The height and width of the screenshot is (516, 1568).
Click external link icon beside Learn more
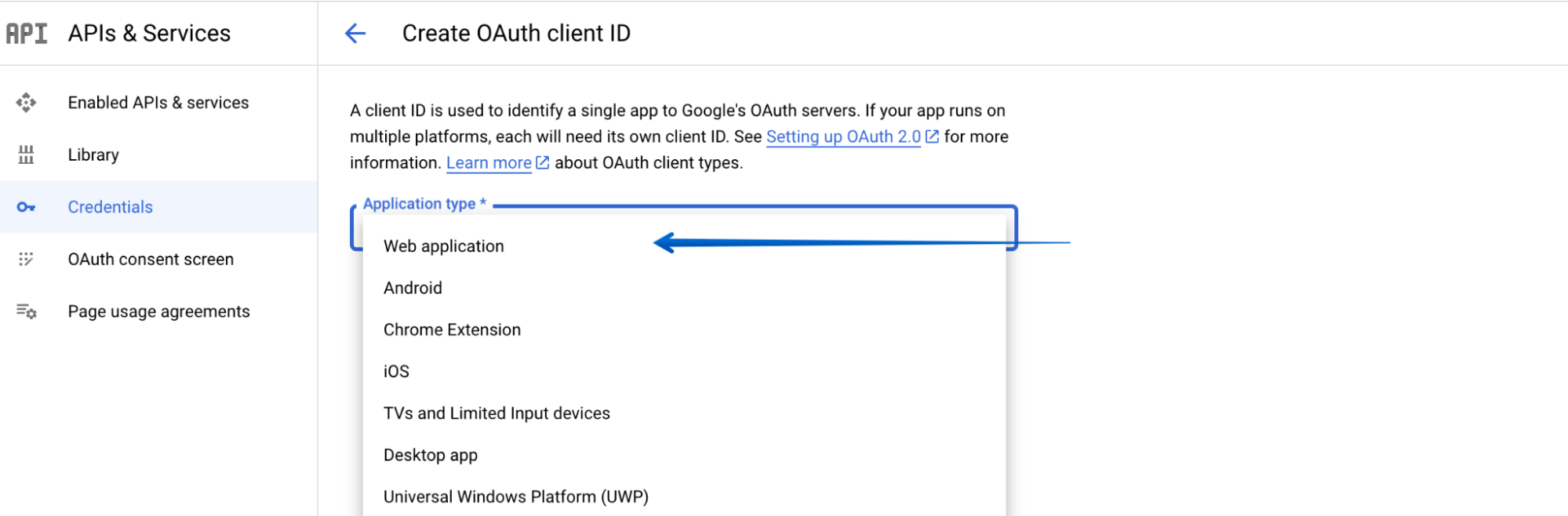point(542,162)
